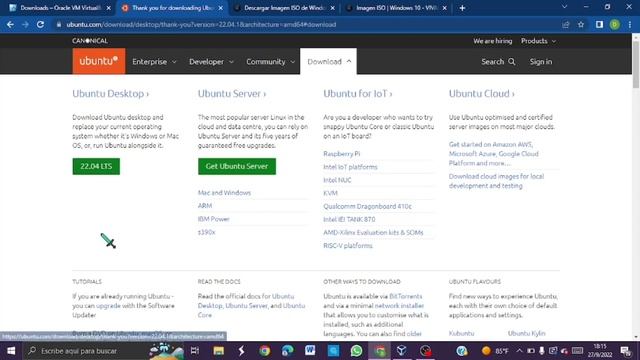The image size is (640, 360).
Task: Expand the Developer menu
Action: pyautogui.click(x=211, y=62)
